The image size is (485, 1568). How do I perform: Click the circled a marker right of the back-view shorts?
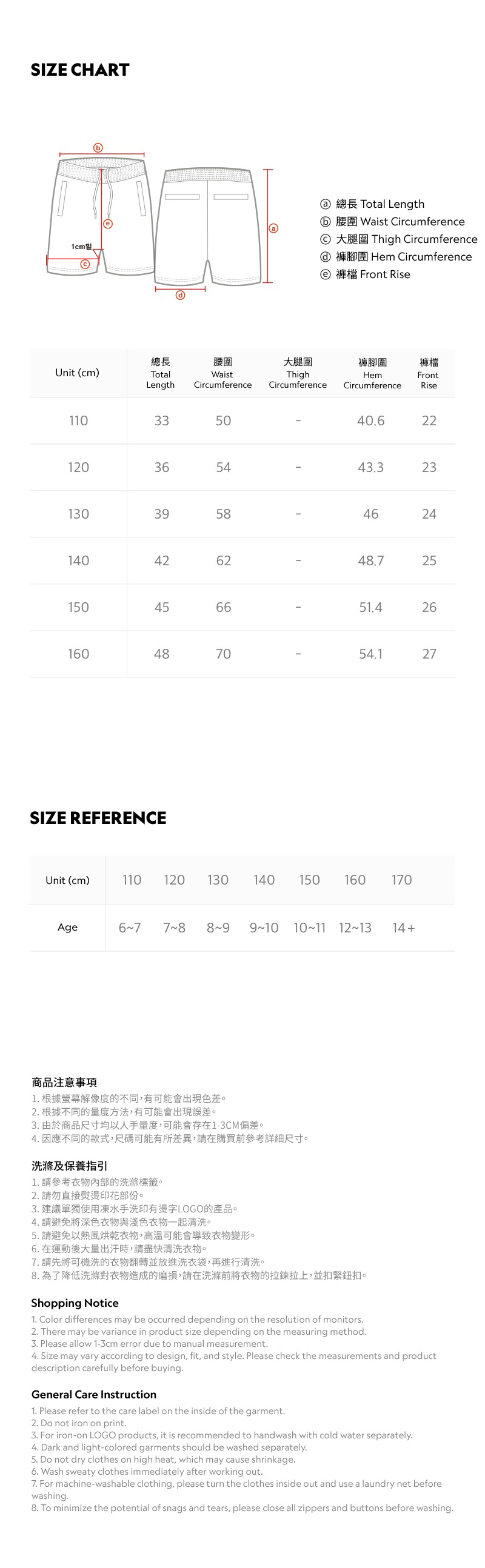[273, 228]
